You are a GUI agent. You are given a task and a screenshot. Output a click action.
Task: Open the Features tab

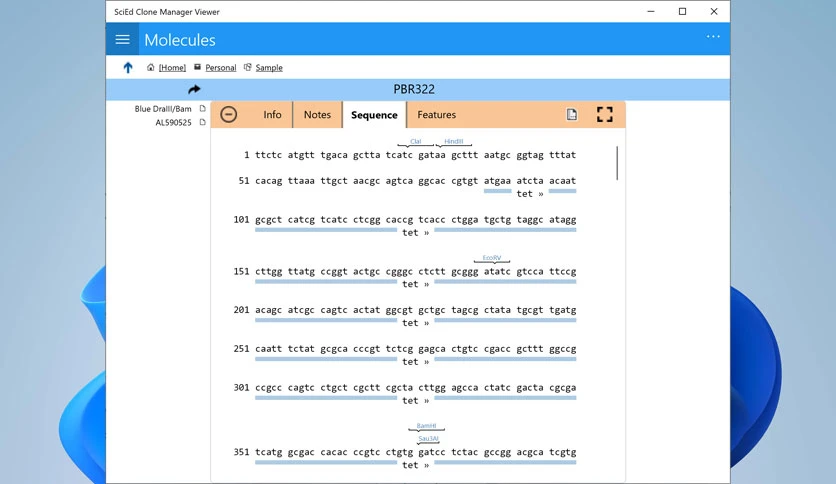coord(437,115)
